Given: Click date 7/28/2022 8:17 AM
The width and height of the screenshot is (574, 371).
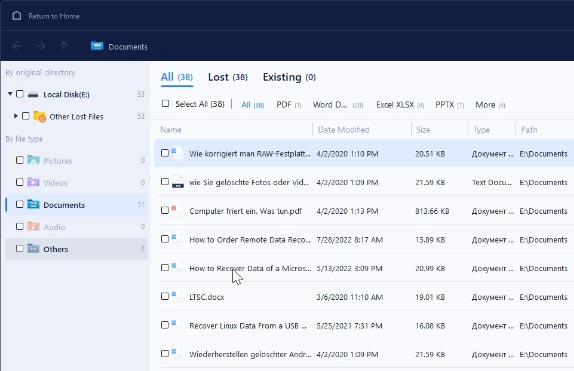Looking at the screenshot, I should coord(350,240).
